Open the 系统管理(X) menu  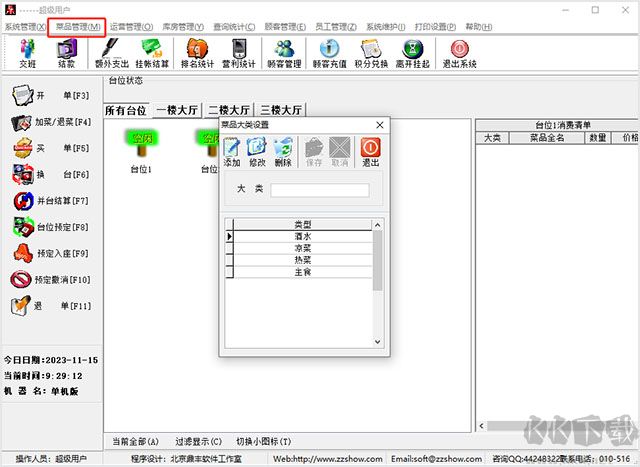[25, 27]
